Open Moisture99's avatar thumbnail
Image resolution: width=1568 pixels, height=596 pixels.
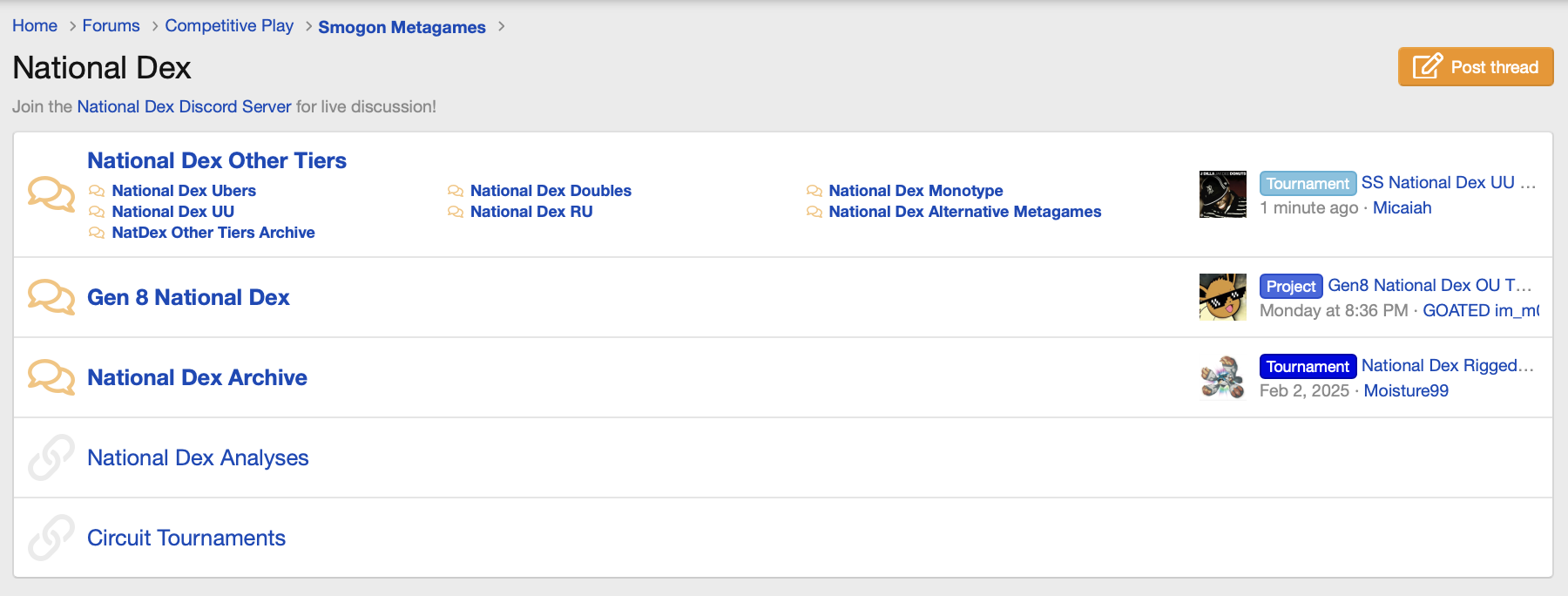pos(1223,377)
